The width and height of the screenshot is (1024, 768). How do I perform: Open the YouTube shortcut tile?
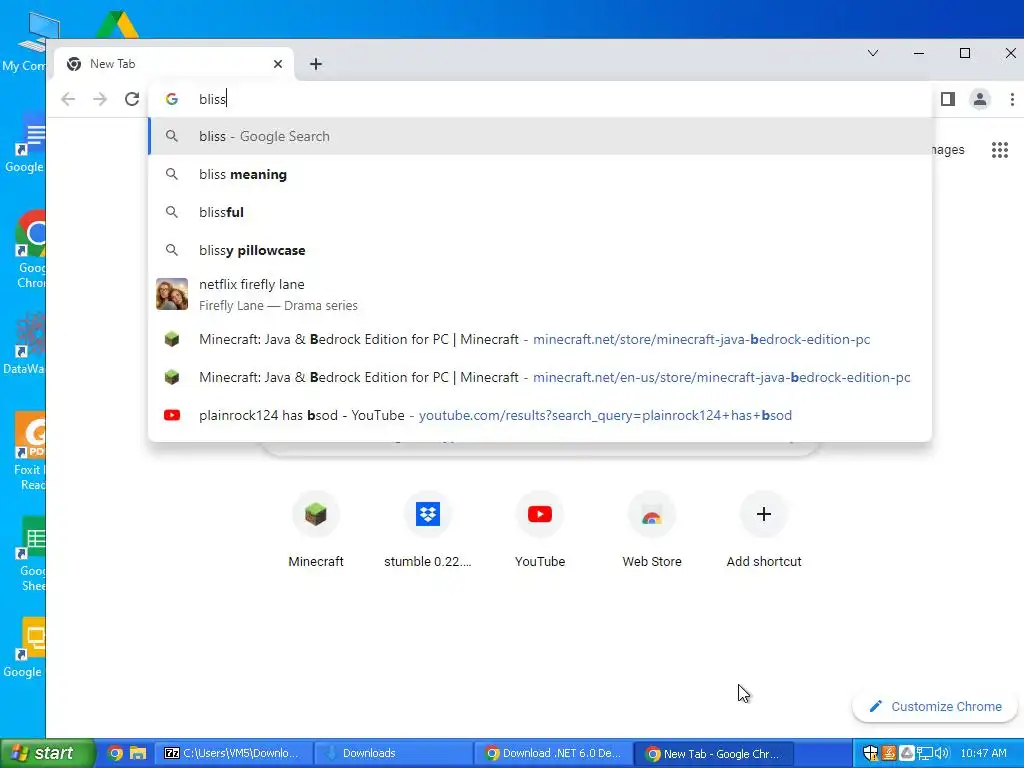point(539,529)
